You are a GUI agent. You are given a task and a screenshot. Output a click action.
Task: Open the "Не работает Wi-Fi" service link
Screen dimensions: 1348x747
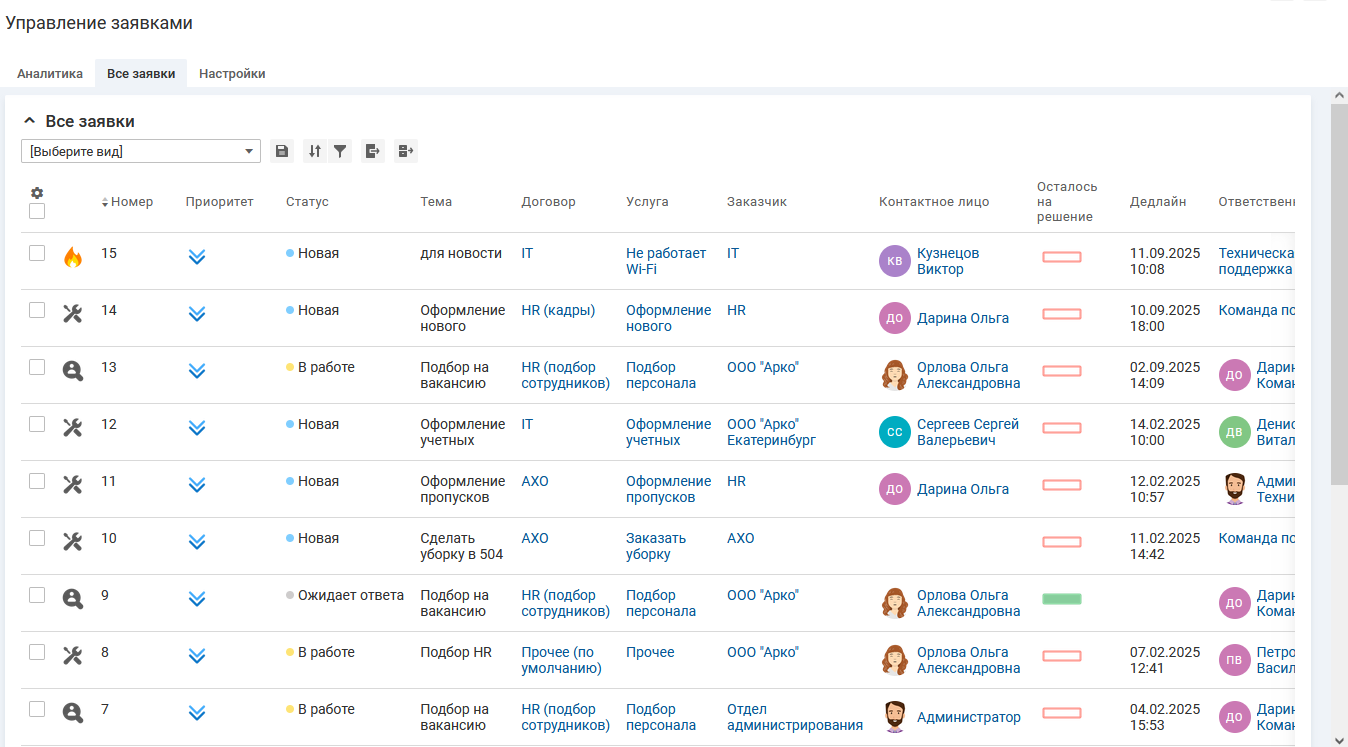tap(666, 261)
